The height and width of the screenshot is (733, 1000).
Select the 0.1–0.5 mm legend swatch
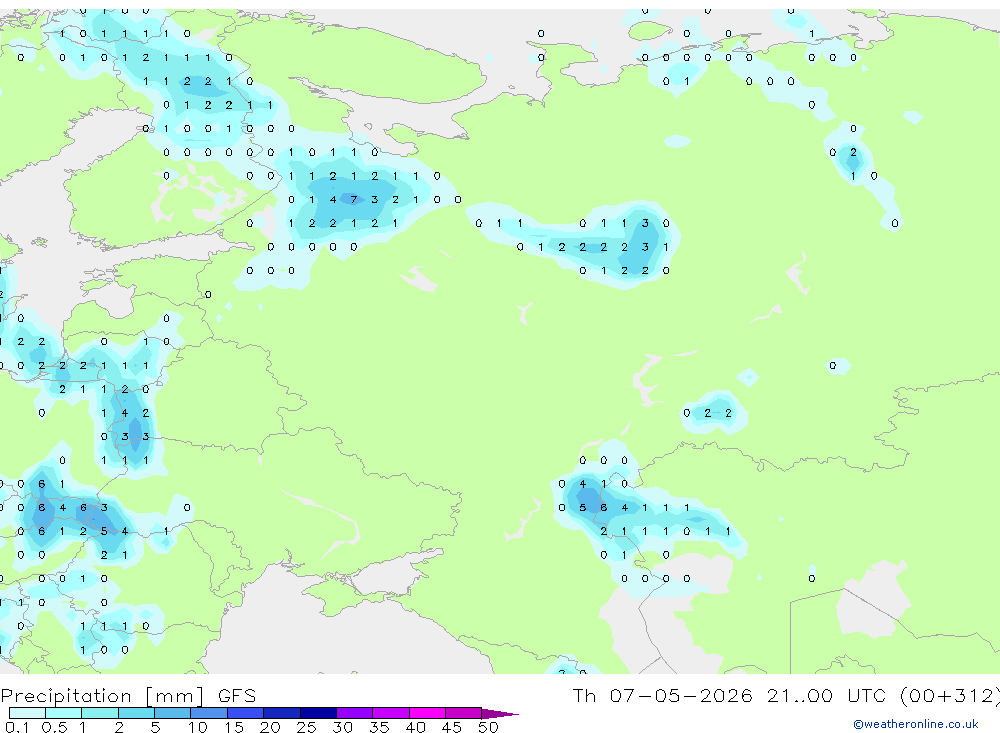click(27, 713)
